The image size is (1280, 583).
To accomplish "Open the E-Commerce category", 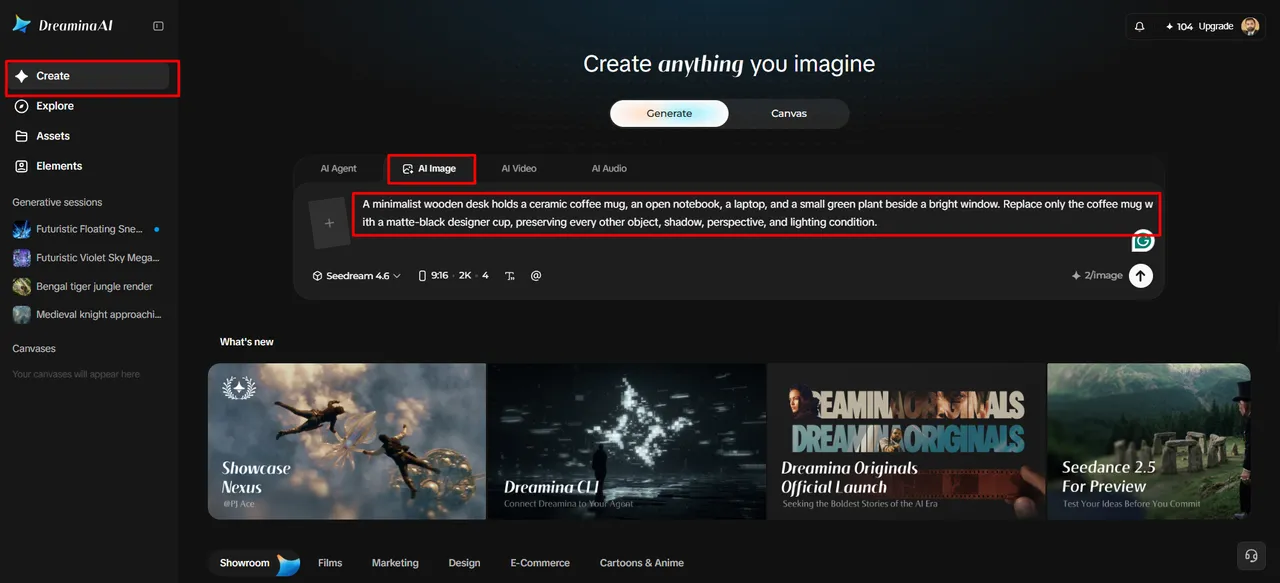I will 540,563.
